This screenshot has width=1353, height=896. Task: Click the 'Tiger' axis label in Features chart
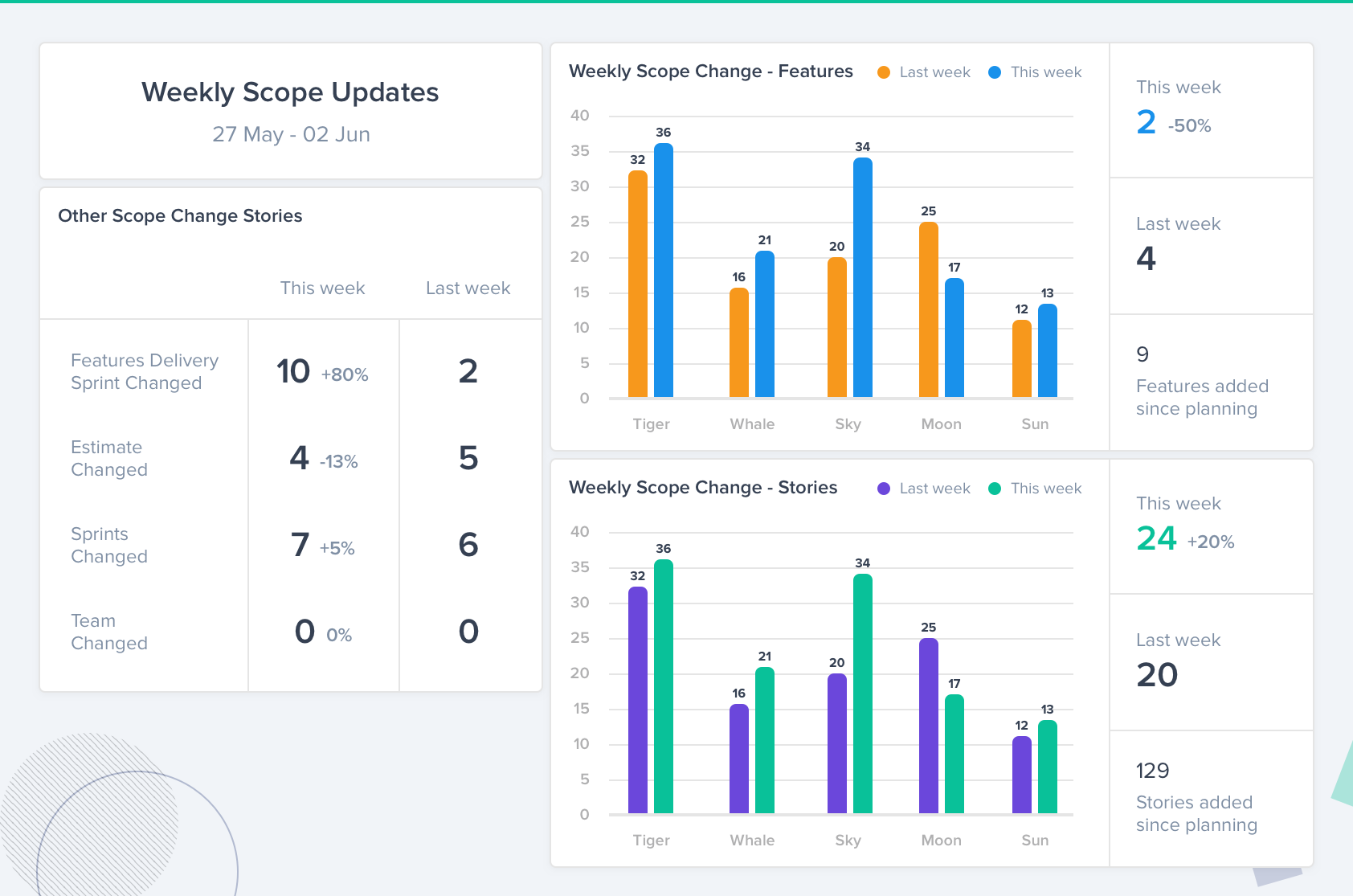coord(651,423)
